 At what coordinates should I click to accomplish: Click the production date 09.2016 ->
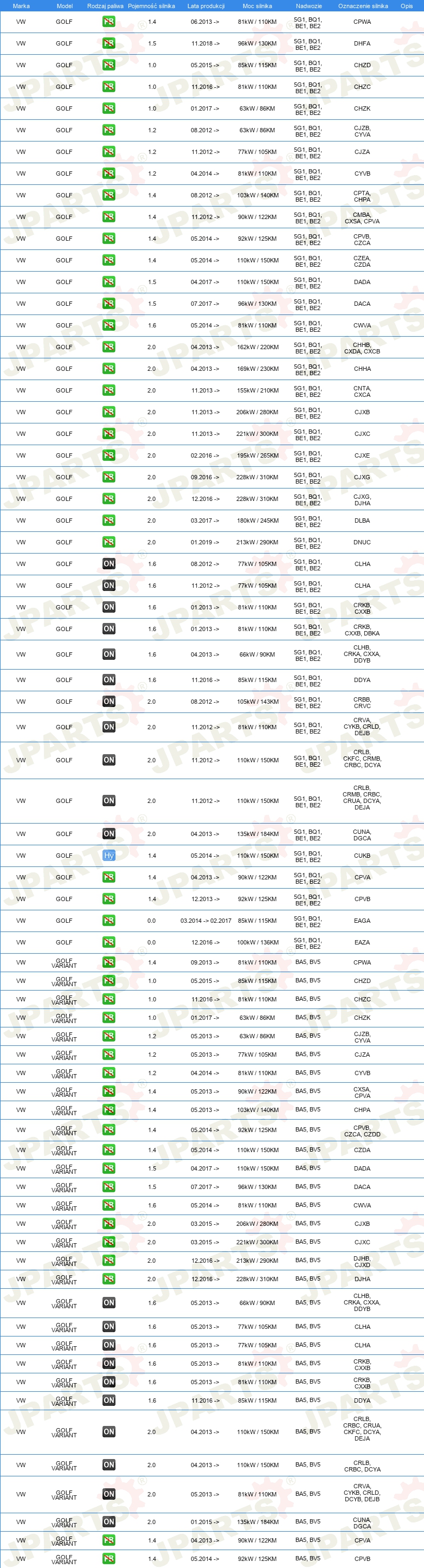(205, 477)
